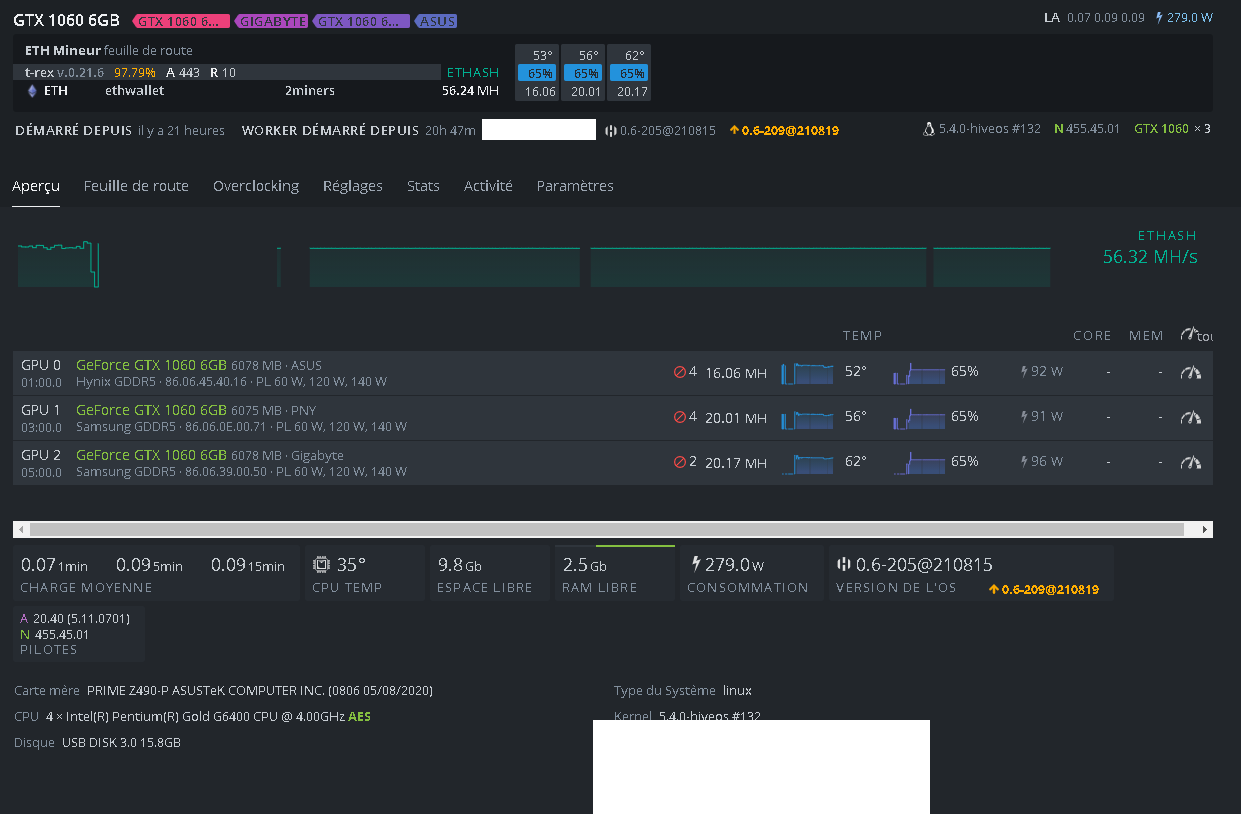Select the blue ASUS tag

click(x=436, y=21)
